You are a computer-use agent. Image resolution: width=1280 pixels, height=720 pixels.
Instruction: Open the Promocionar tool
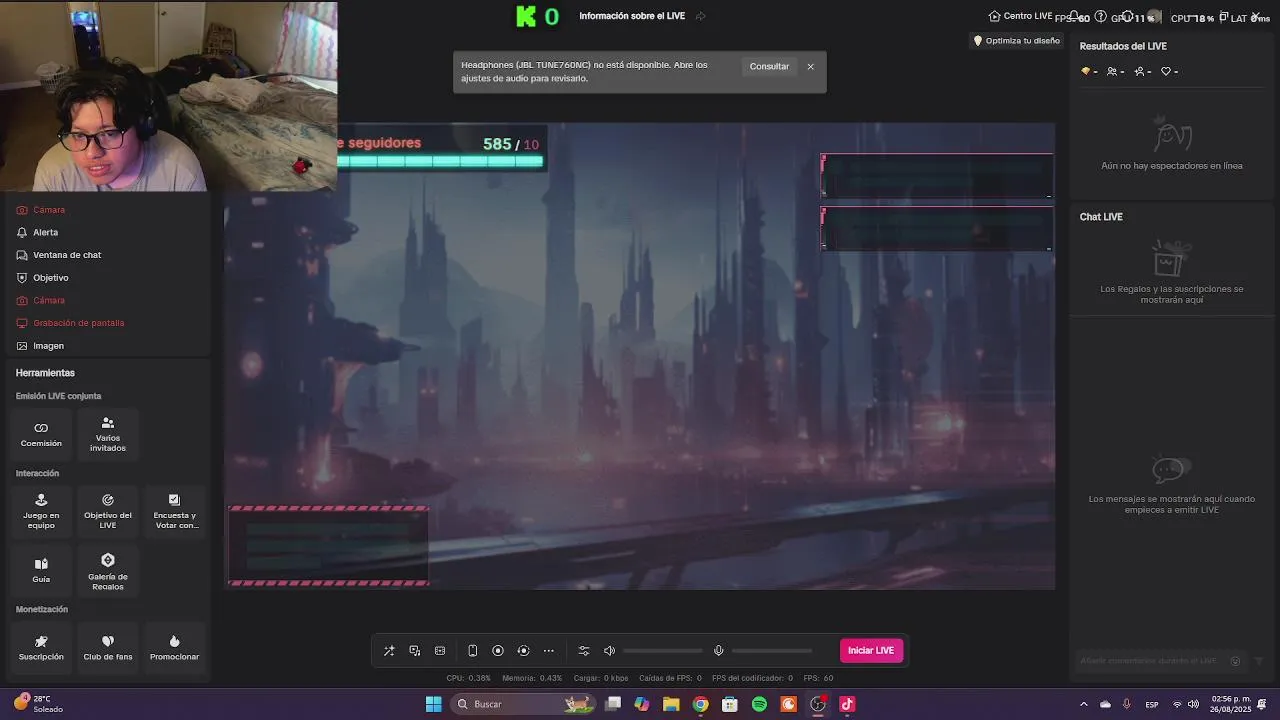click(175, 647)
